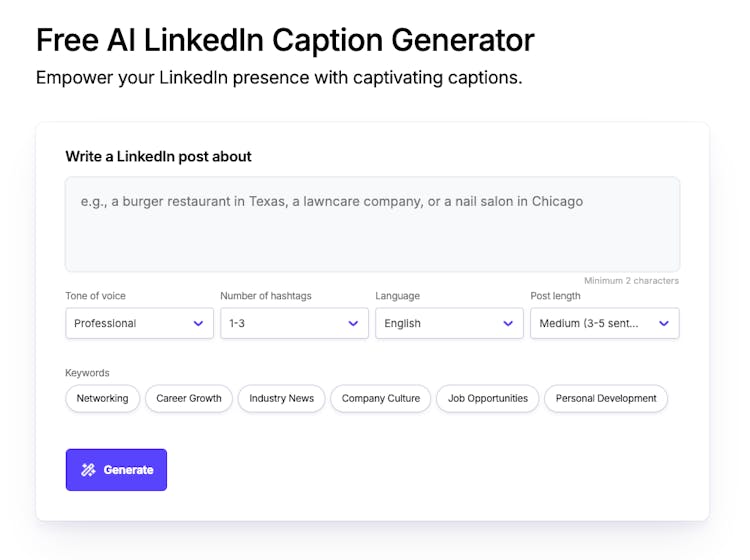Click the Post length chevron arrow
The height and width of the screenshot is (560, 750).
664,323
